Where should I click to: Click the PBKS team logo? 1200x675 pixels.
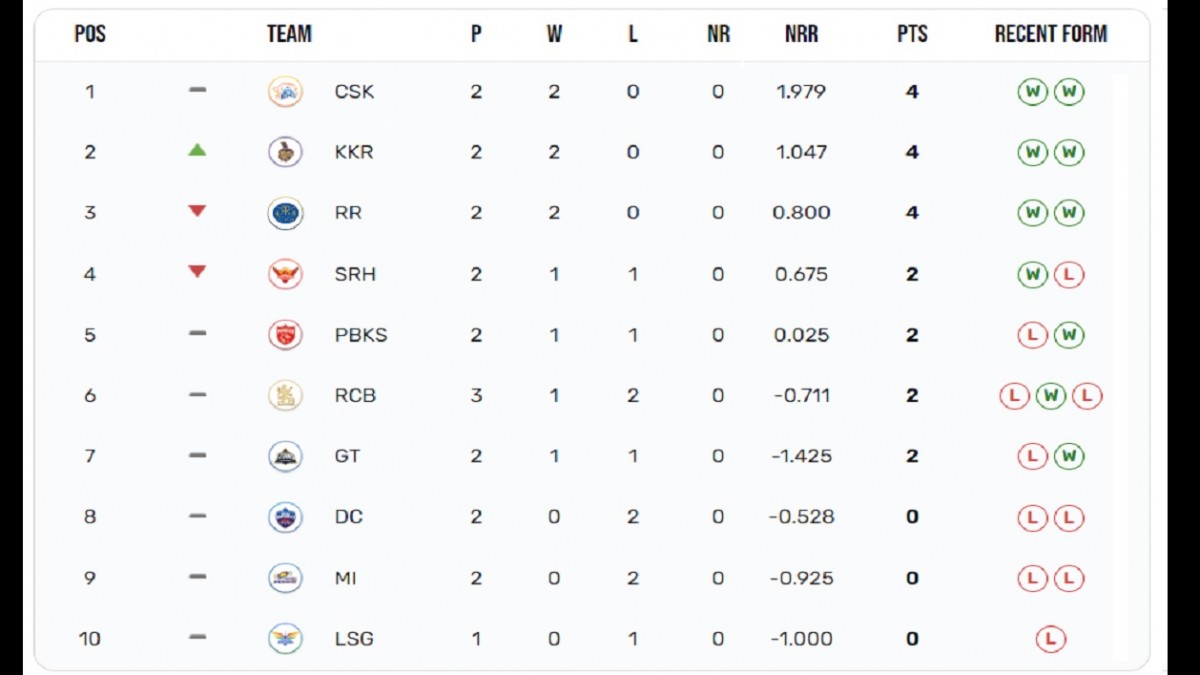(x=285, y=335)
